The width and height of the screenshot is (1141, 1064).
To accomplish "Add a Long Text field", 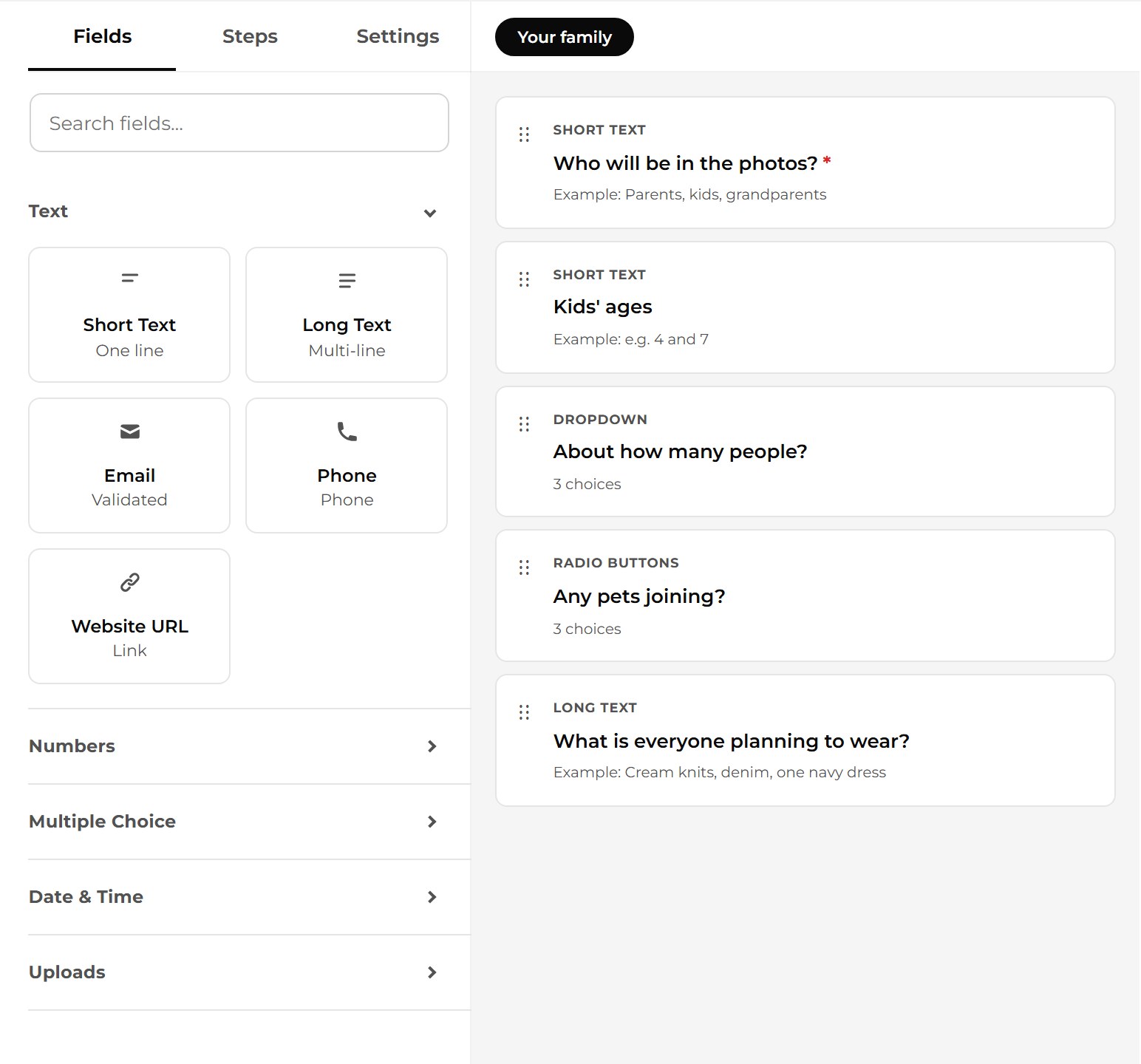I will pos(347,315).
